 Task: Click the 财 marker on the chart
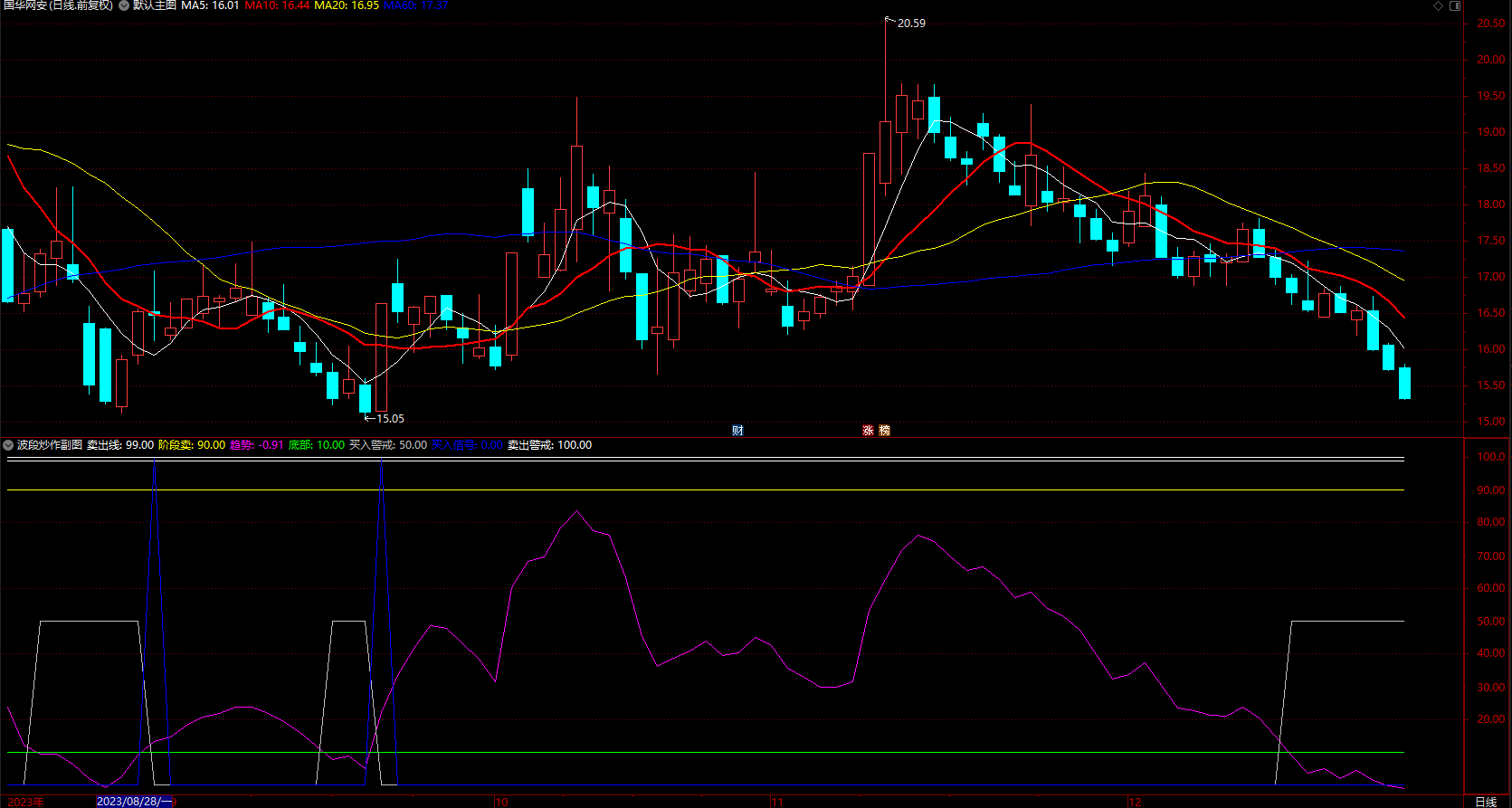tap(737, 431)
